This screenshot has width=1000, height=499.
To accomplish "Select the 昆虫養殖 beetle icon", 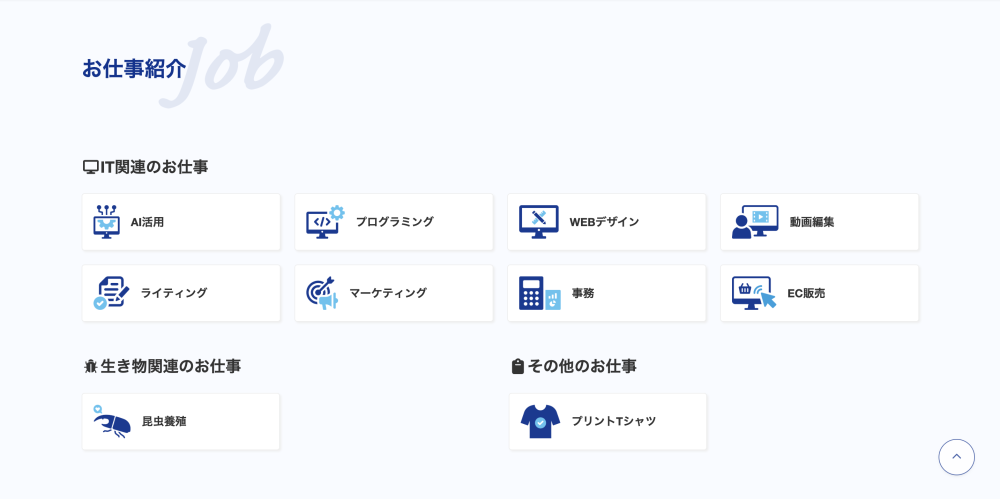I will pos(111,422).
